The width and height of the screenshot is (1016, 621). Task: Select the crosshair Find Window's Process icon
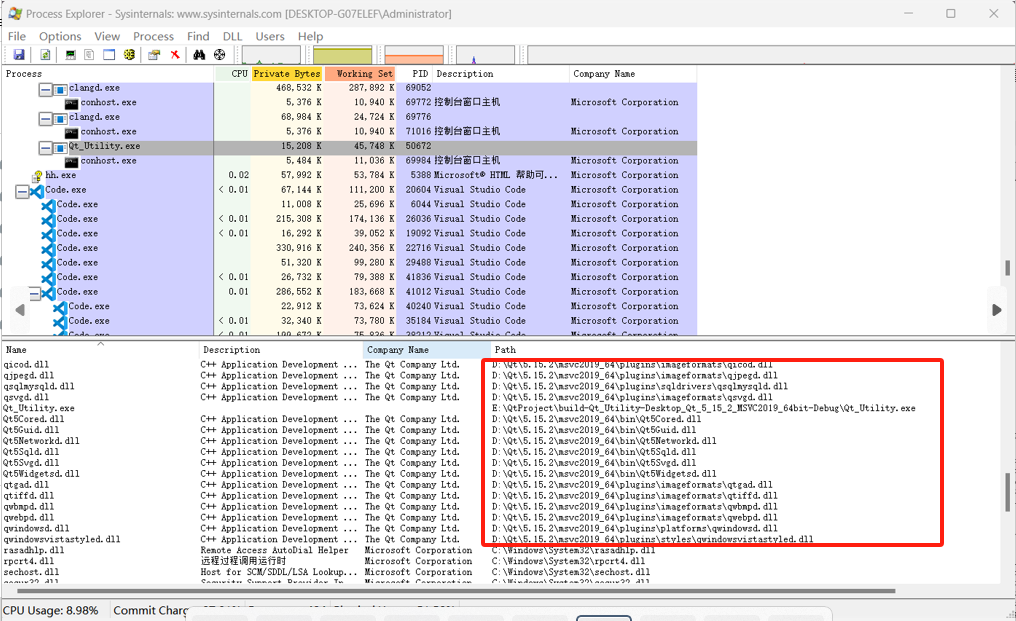(220, 55)
